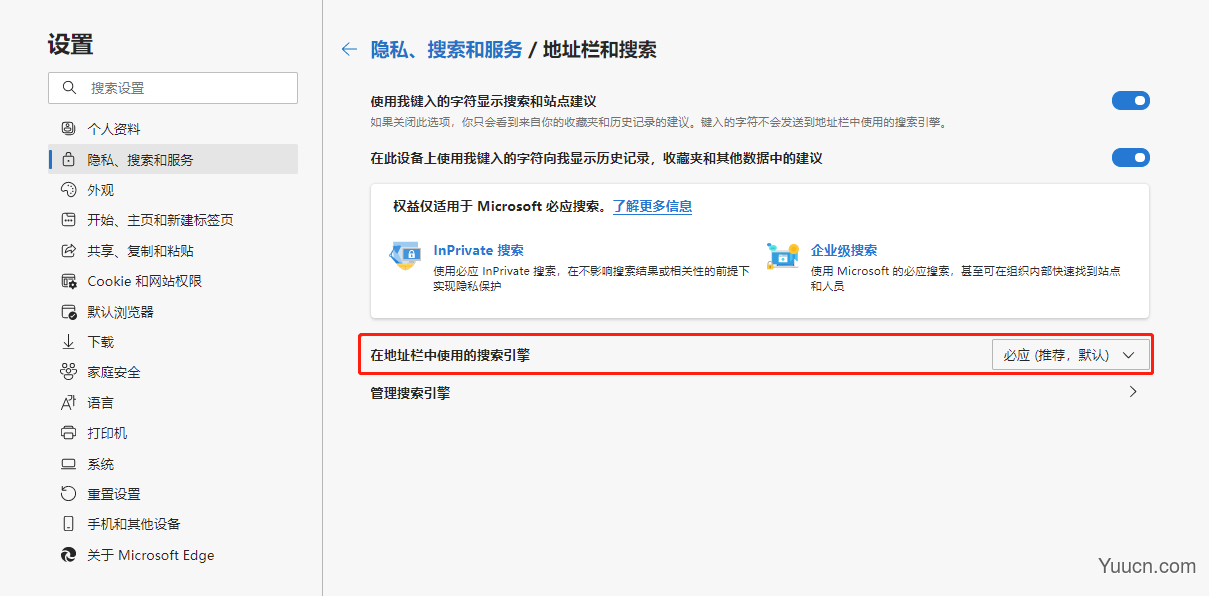
Task: Click the 企业级搜索 icon
Action: pyautogui.click(x=782, y=255)
